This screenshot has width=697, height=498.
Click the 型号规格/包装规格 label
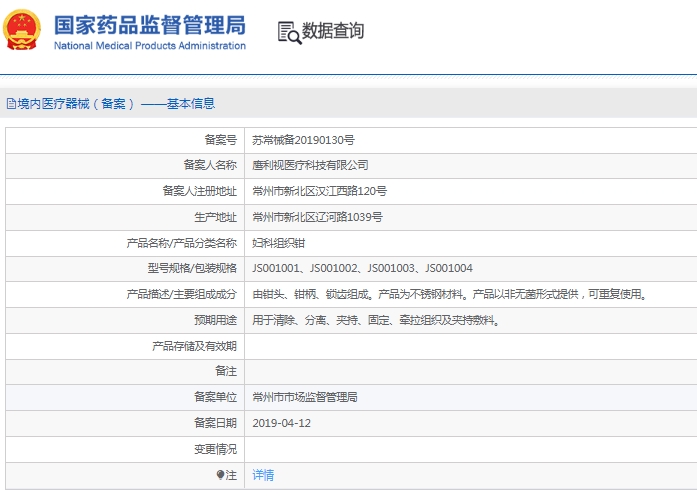coord(192,268)
